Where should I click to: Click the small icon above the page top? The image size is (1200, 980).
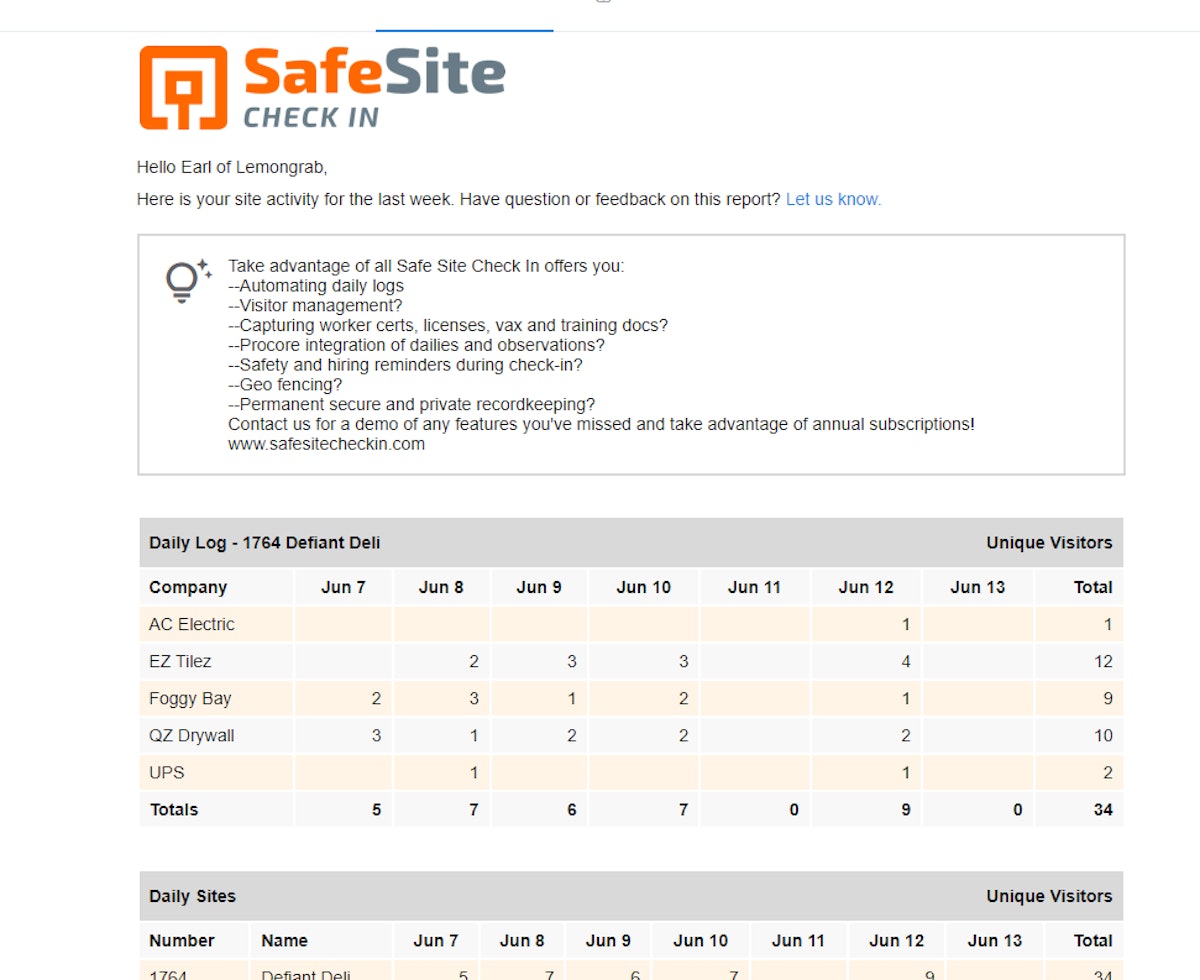pyautogui.click(x=601, y=5)
